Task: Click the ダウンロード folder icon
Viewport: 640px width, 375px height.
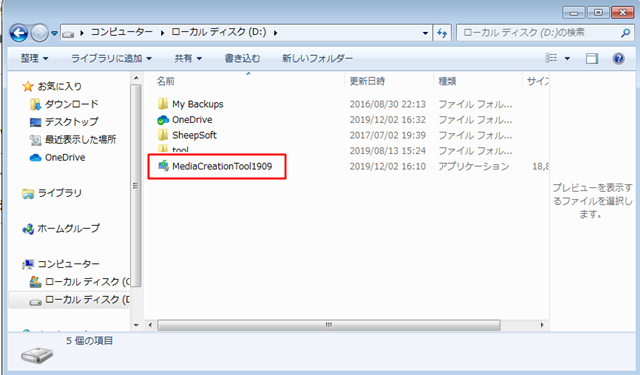Action: [x=36, y=104]
